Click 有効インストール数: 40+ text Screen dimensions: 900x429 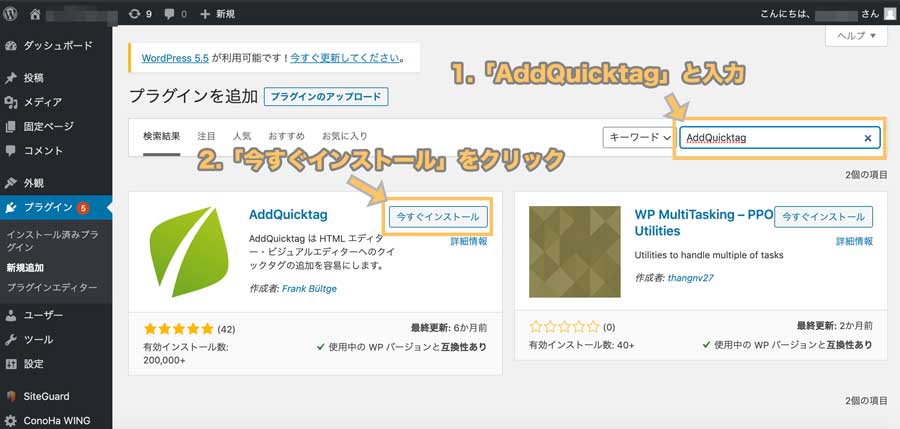581,345
